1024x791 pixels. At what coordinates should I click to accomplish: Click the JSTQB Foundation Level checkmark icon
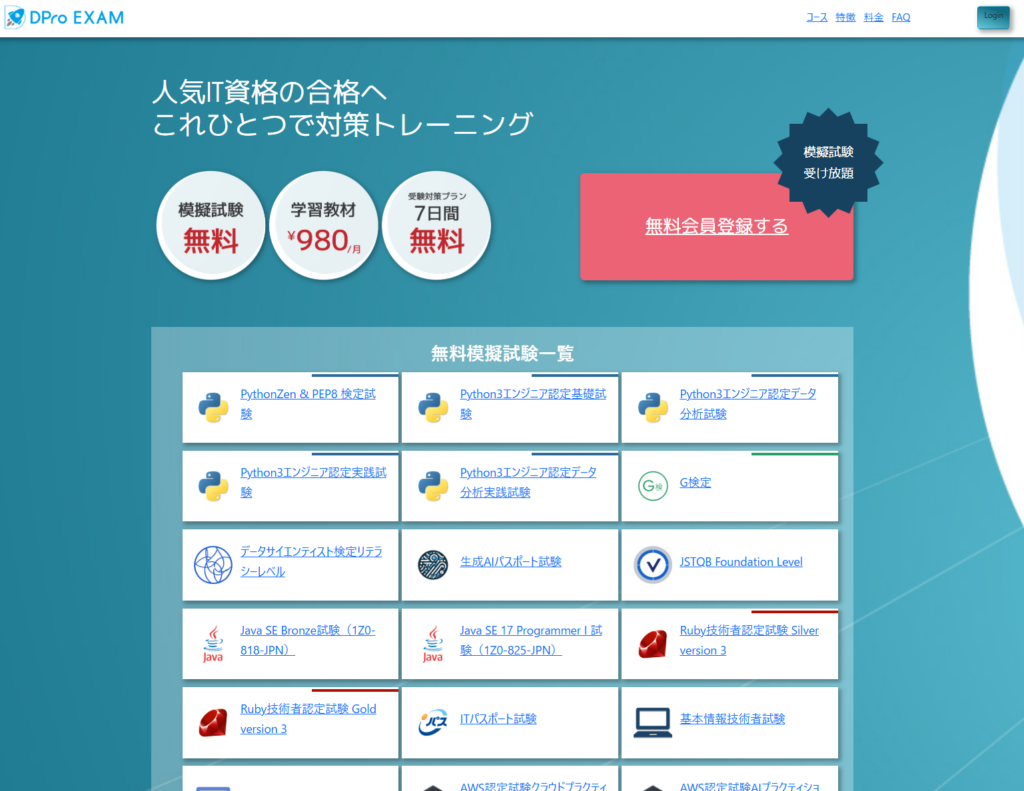point(652,565)
